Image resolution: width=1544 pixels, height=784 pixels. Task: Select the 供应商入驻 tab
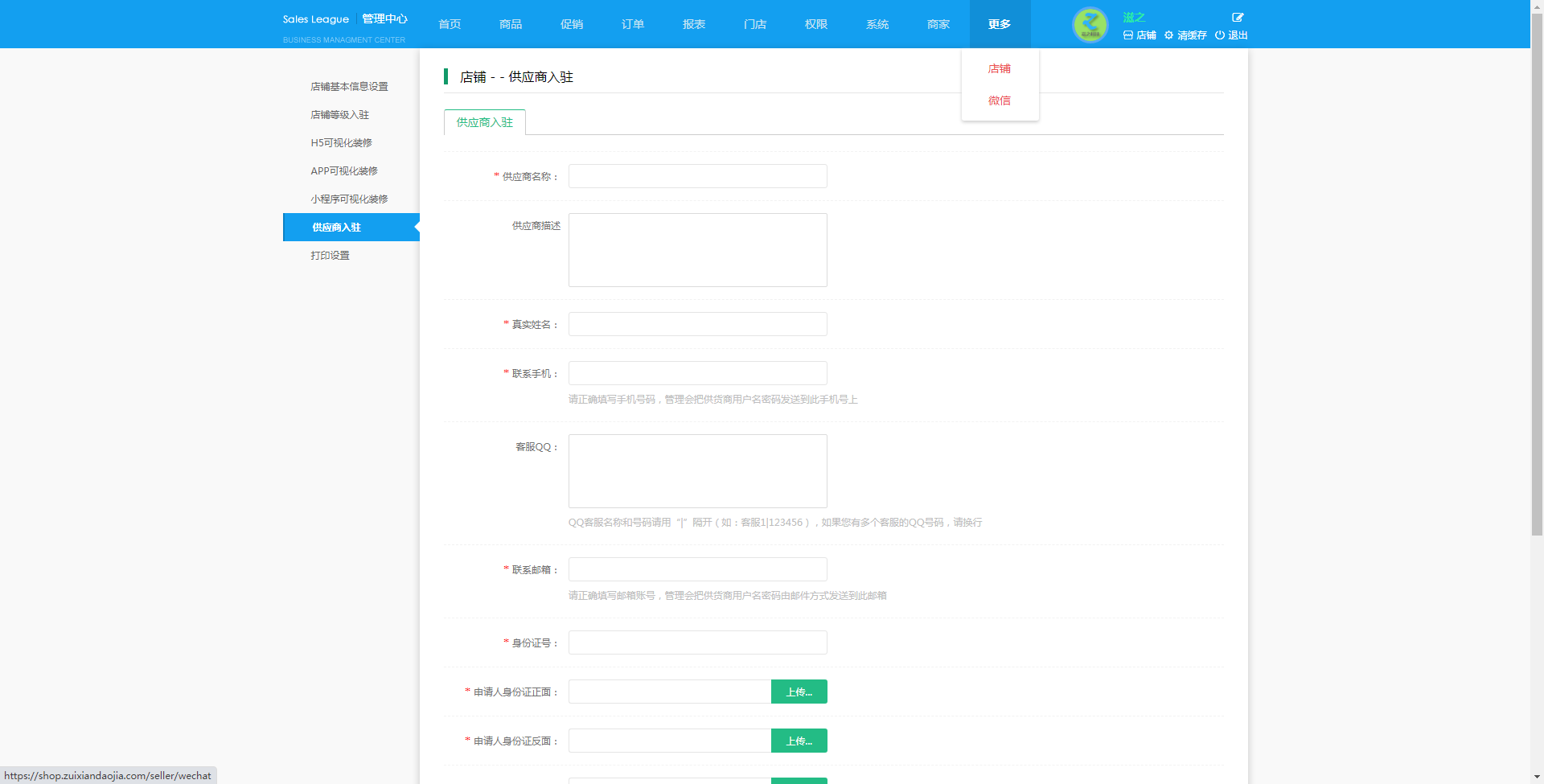485,122
